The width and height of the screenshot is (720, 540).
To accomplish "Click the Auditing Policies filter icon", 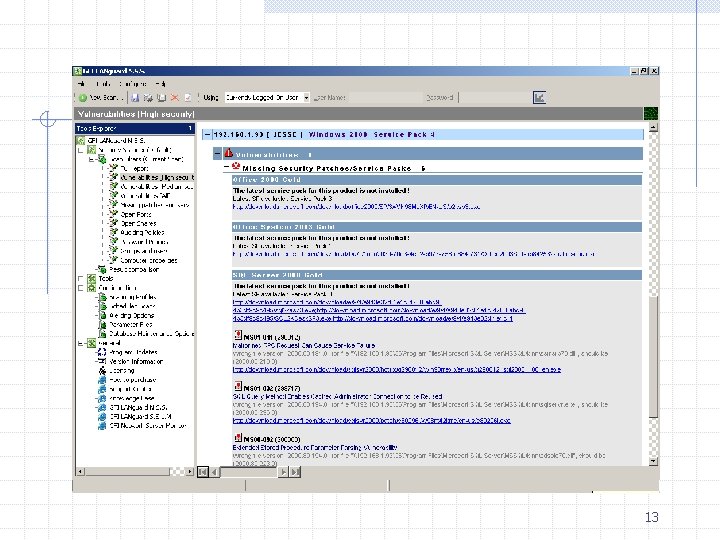I will pyautogui.click(x=113, y=232).
